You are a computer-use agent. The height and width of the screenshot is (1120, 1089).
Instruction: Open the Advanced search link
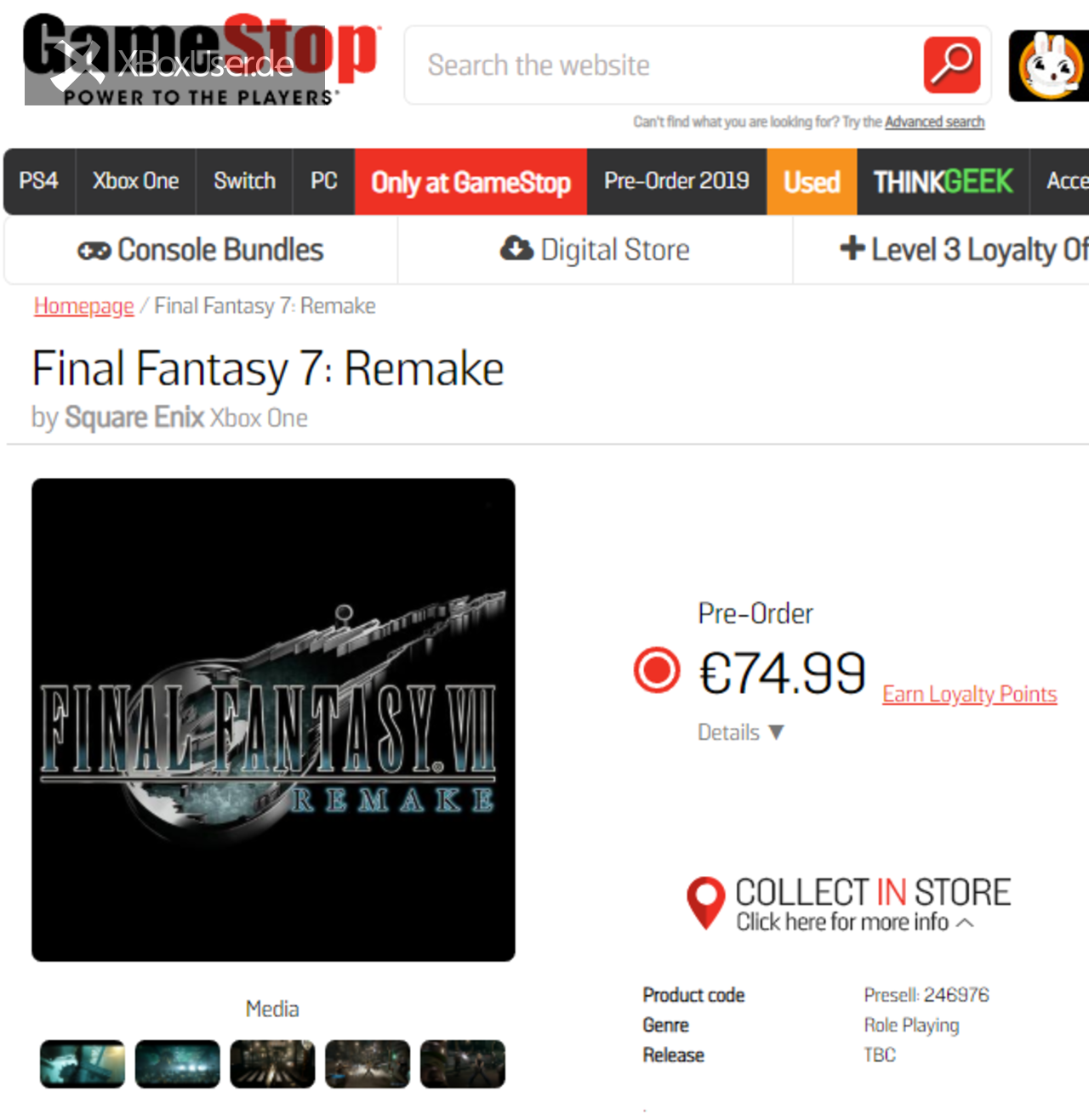point(934,122)
